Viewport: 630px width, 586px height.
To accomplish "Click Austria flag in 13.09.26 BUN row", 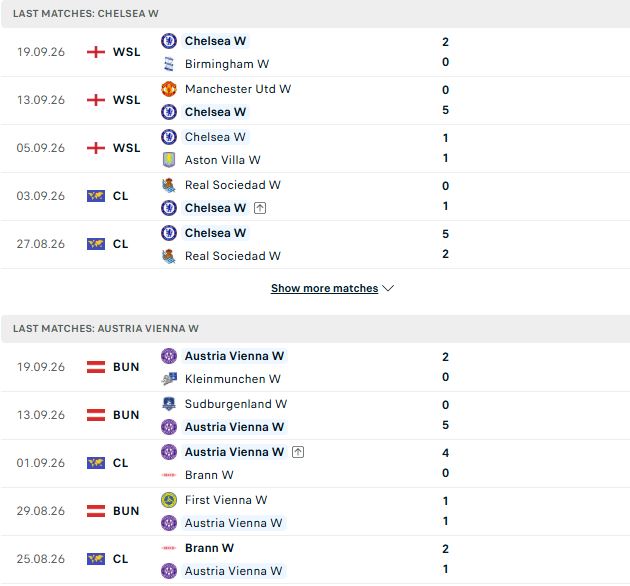I will click(96, 415).
